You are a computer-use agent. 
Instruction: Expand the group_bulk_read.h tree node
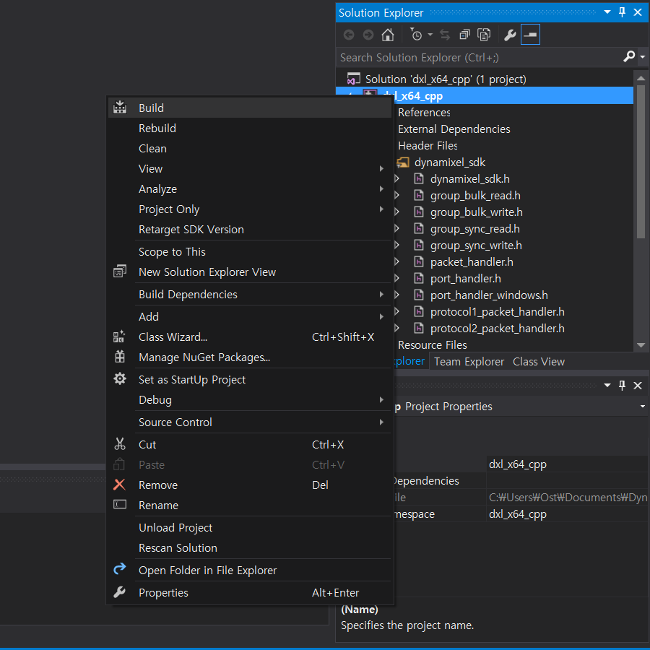397,196
